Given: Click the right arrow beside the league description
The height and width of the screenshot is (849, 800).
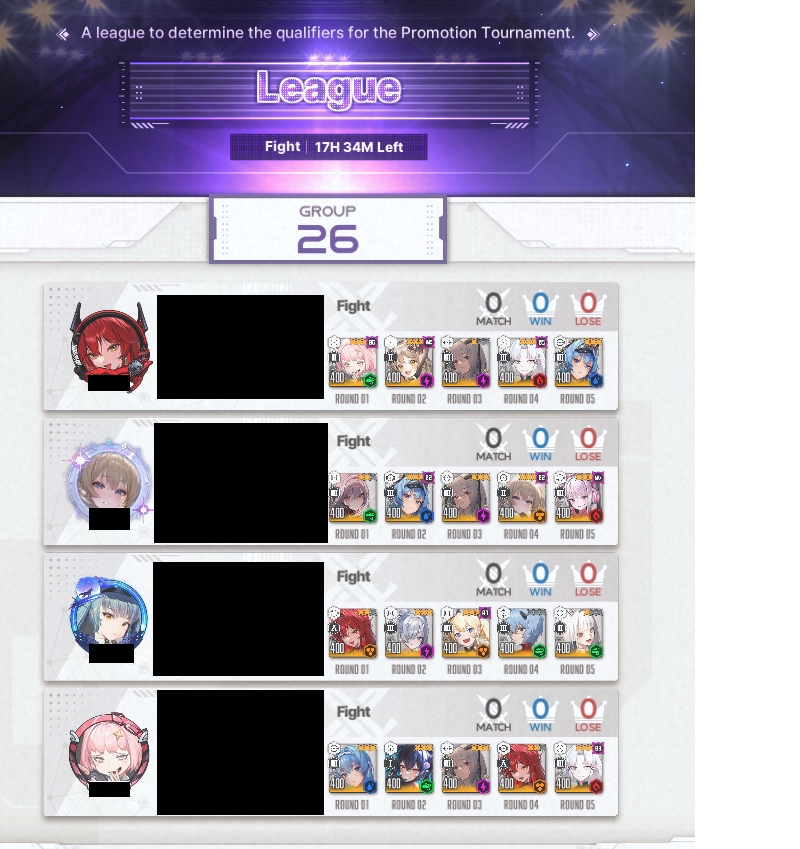Looking at the screenshot, I should (x=593, y=34).
